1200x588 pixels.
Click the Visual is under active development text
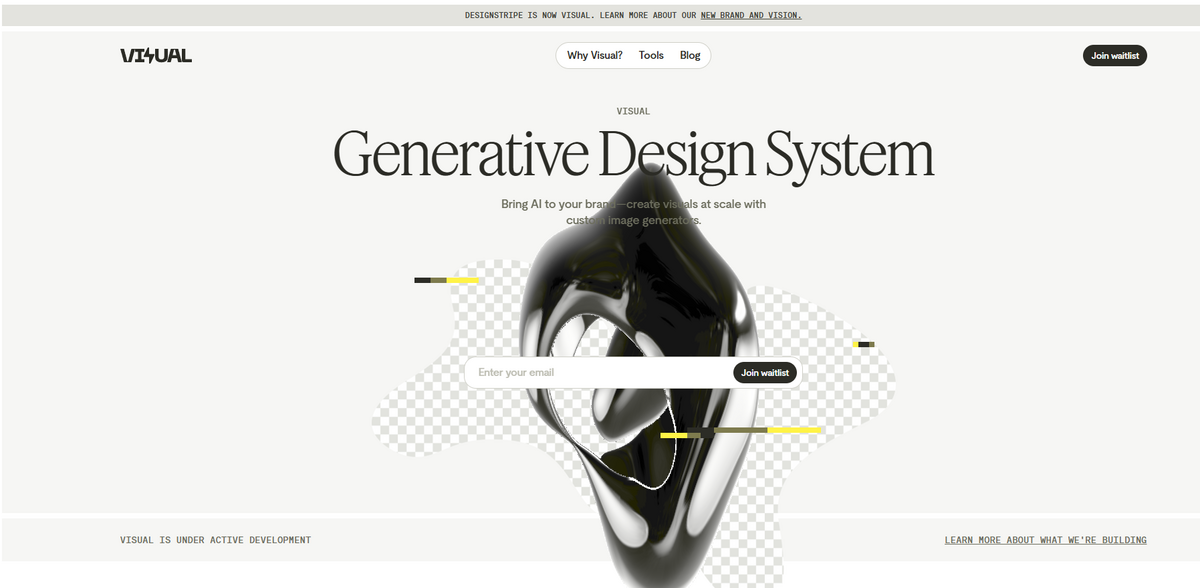pyautogui.click(x=215, y=540)
